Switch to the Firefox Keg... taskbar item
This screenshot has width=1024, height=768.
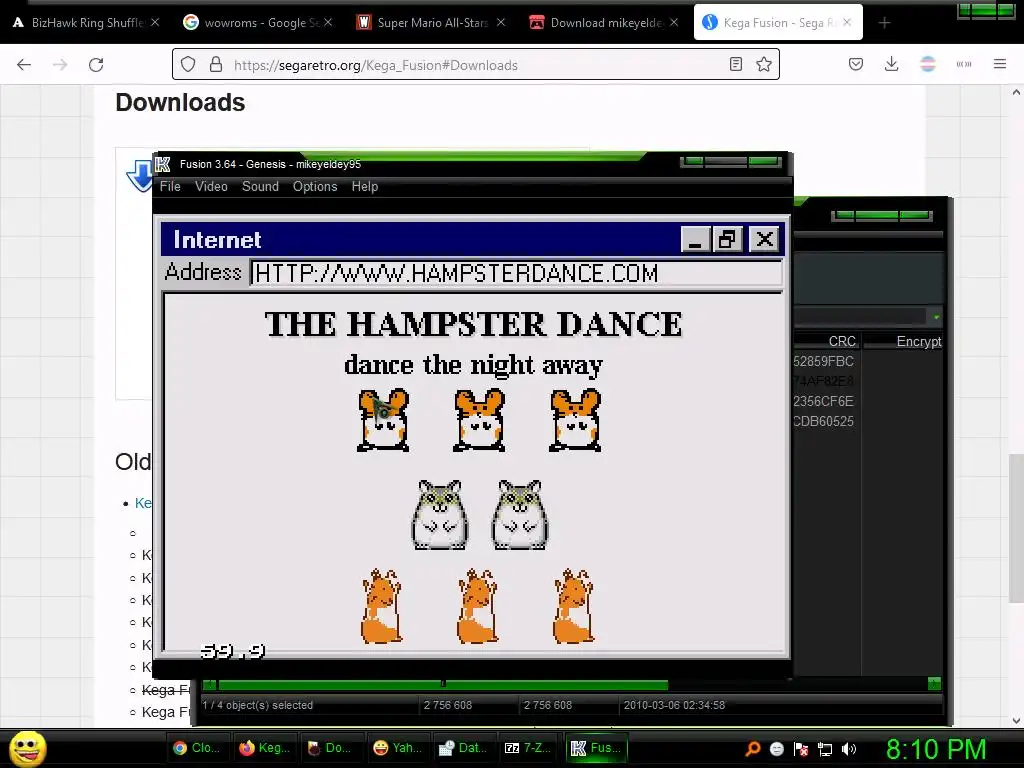click(264, 748)
